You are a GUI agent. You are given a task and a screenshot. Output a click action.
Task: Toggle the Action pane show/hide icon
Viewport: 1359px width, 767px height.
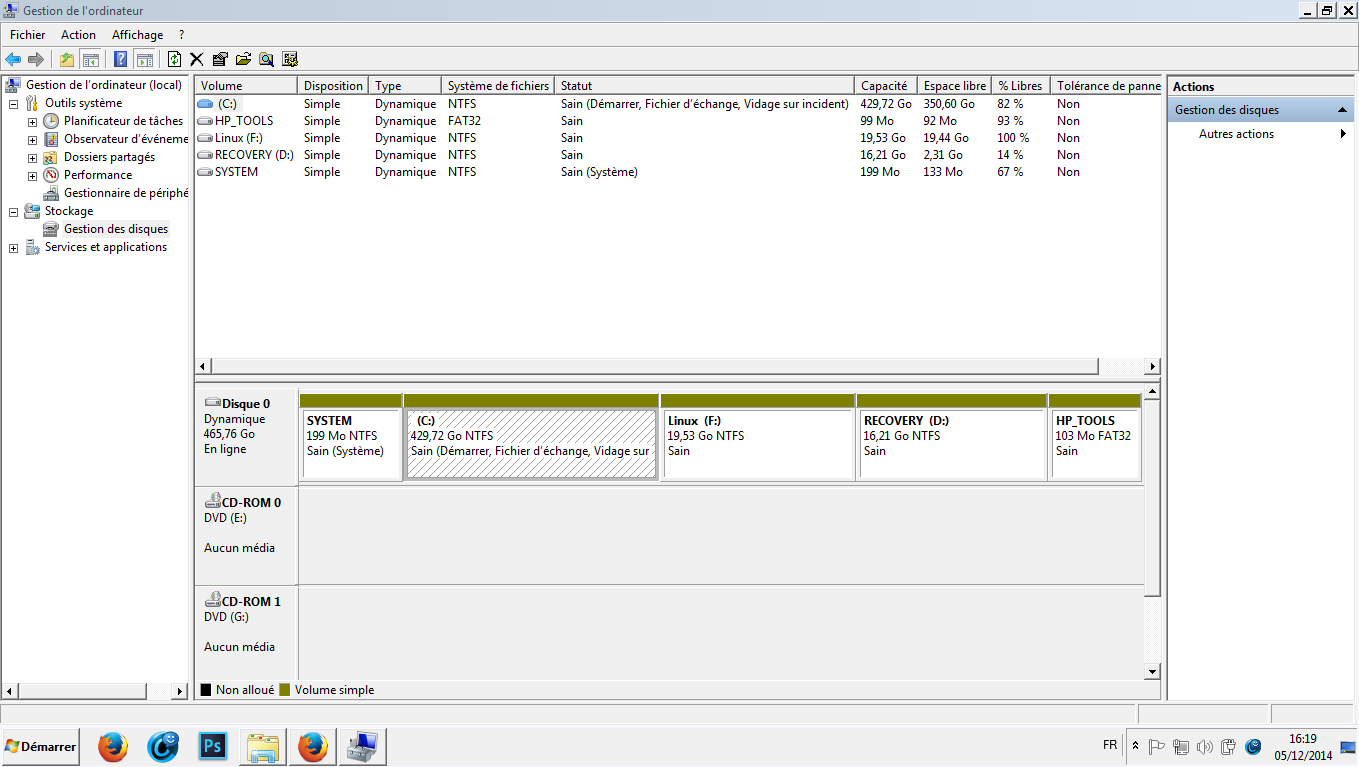pyautogui.click(x=144, y=59)
